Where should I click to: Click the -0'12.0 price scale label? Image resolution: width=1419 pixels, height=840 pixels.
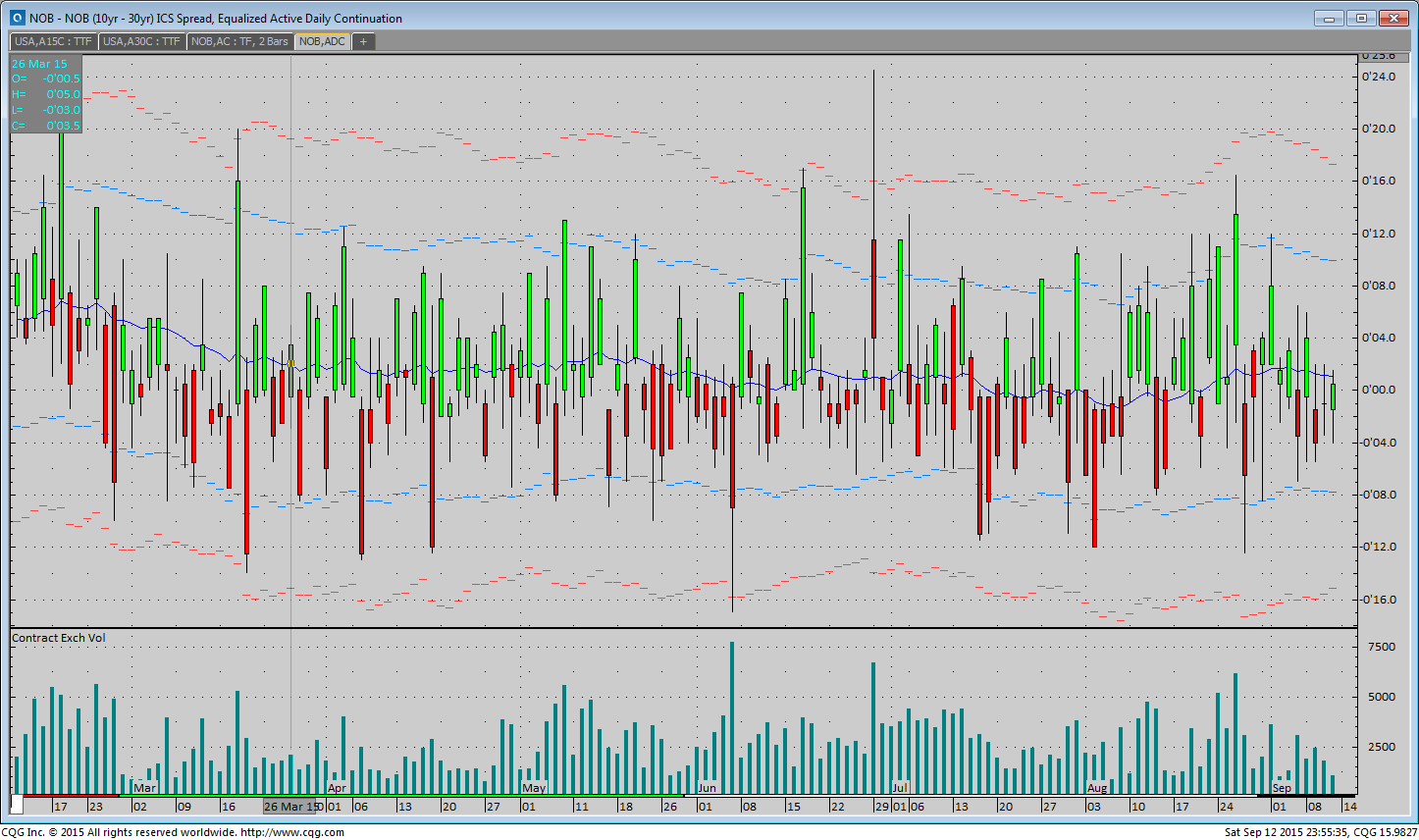click(1377, 547)
